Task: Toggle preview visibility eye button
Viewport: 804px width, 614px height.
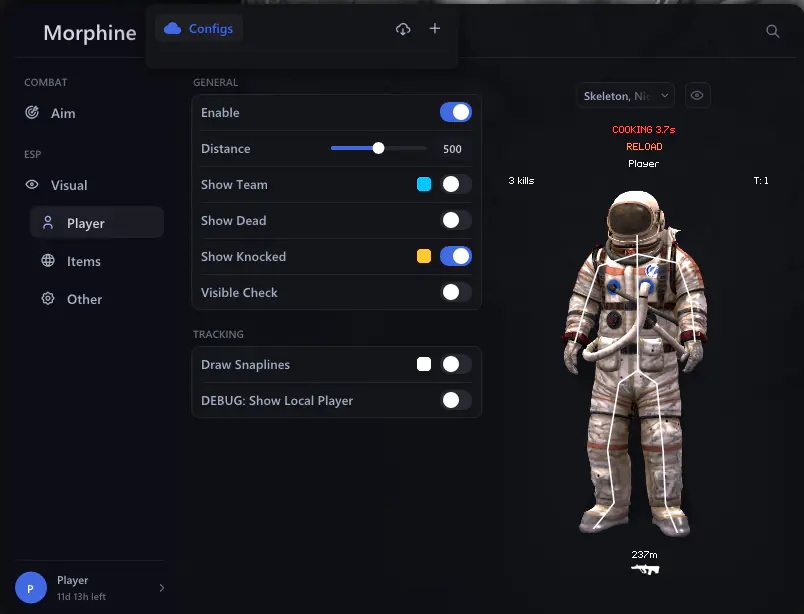Action: pyautogui.click(x=697, y=95)
